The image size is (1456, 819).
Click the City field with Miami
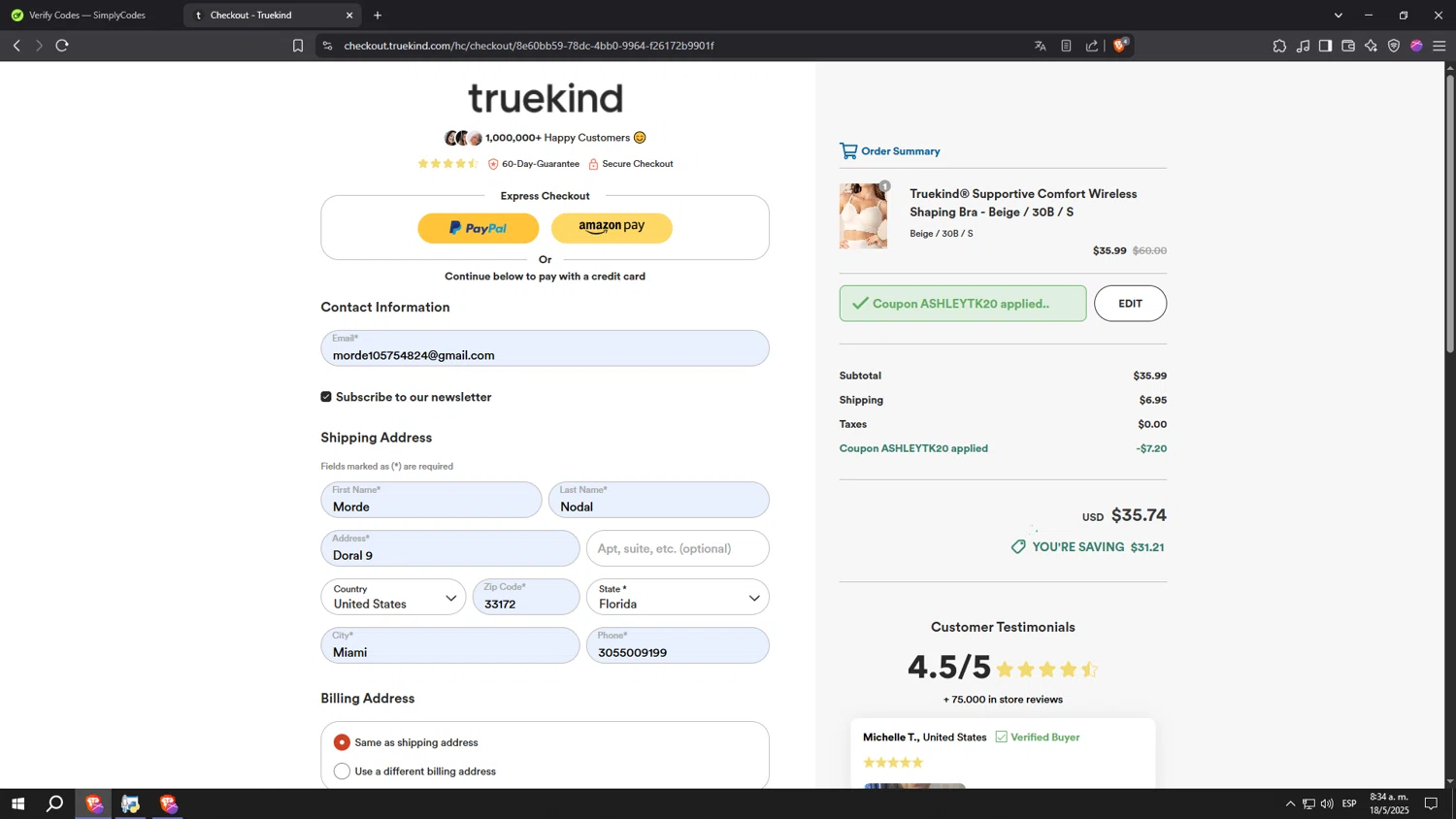[x=450, y=645]
